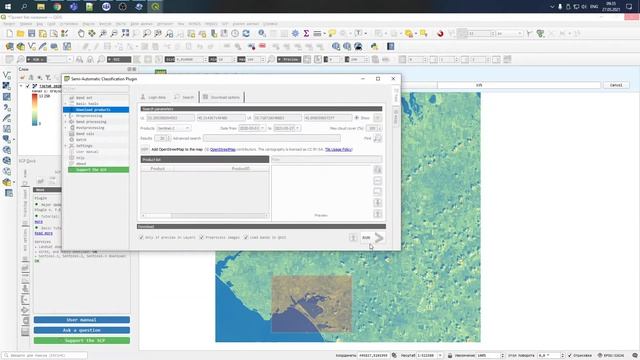
Task: Expand the Preprocessing tree item
Action: click(x=66, y=116)
